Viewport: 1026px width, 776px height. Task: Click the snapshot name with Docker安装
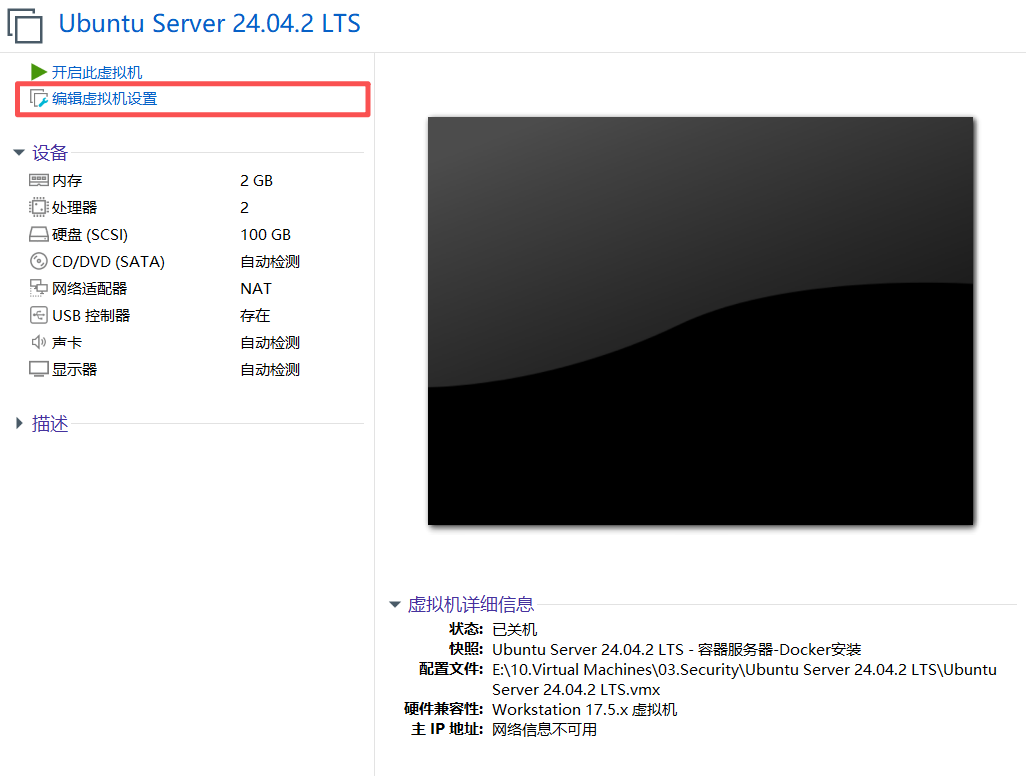coord(677,650)
